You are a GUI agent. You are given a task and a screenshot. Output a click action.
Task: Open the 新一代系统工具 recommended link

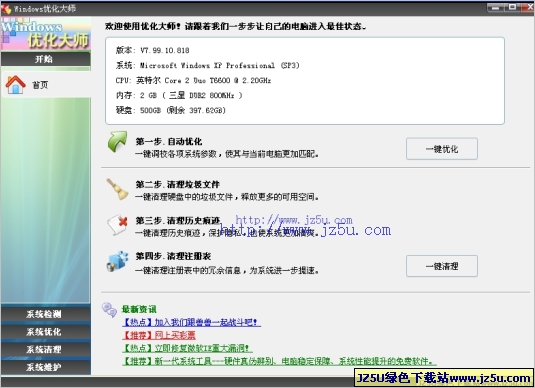coord(279,361)
